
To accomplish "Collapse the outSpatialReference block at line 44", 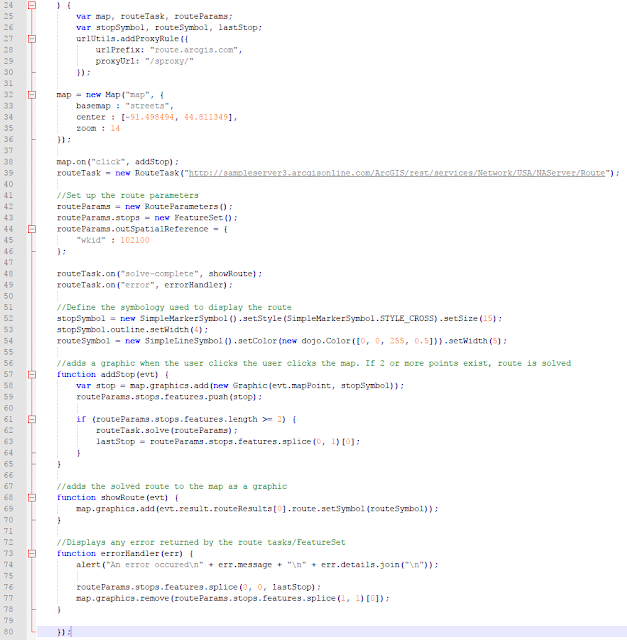I will (32, 229).
